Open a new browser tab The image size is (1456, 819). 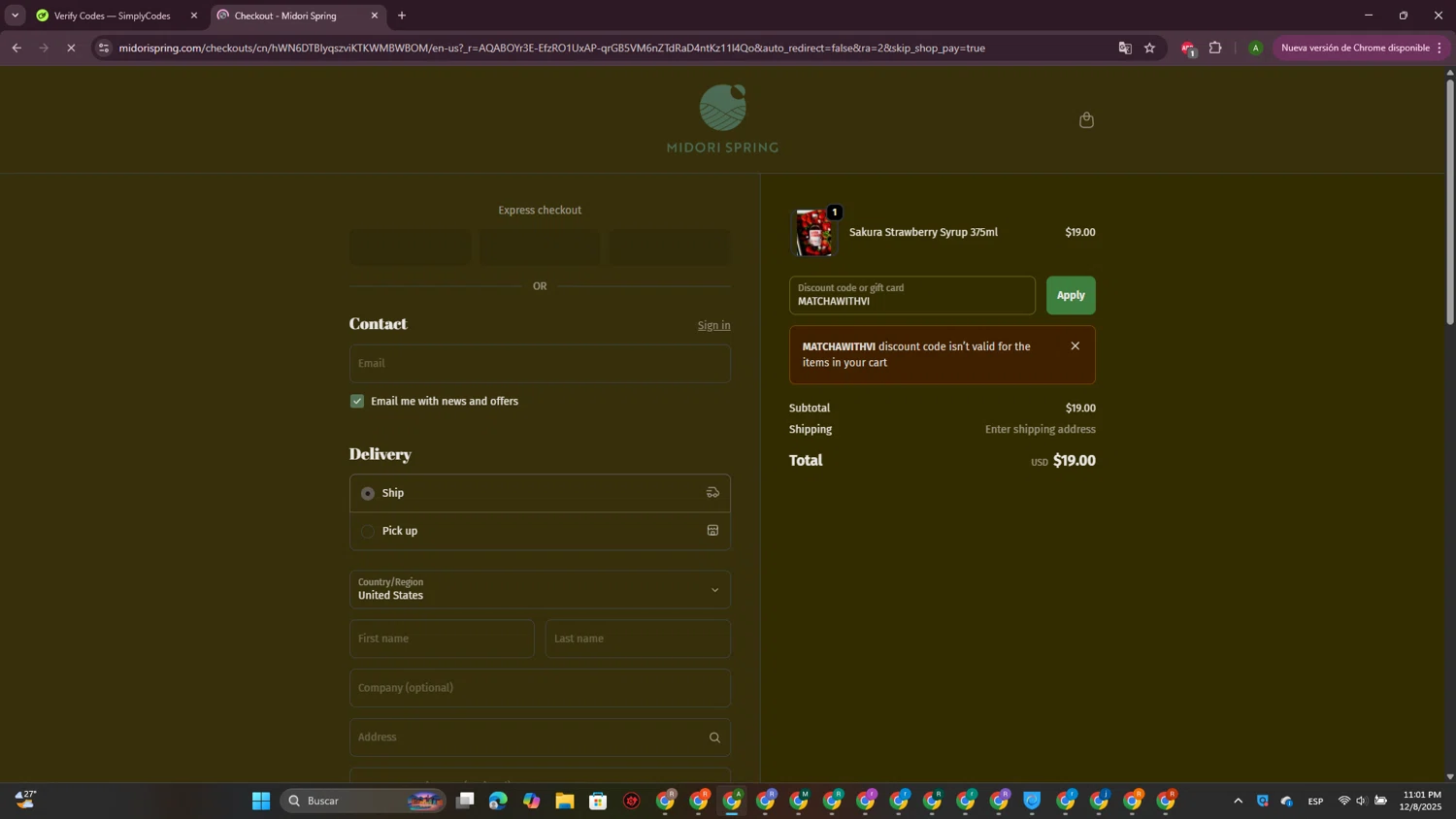(x=402, y=16)
